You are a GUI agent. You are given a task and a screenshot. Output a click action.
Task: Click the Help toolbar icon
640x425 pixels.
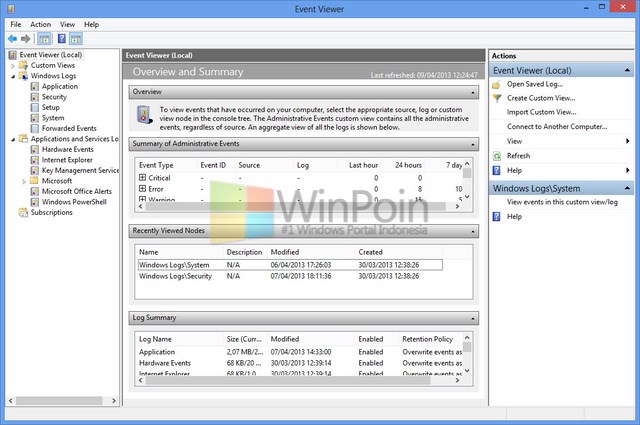click(x=62, y=39)
